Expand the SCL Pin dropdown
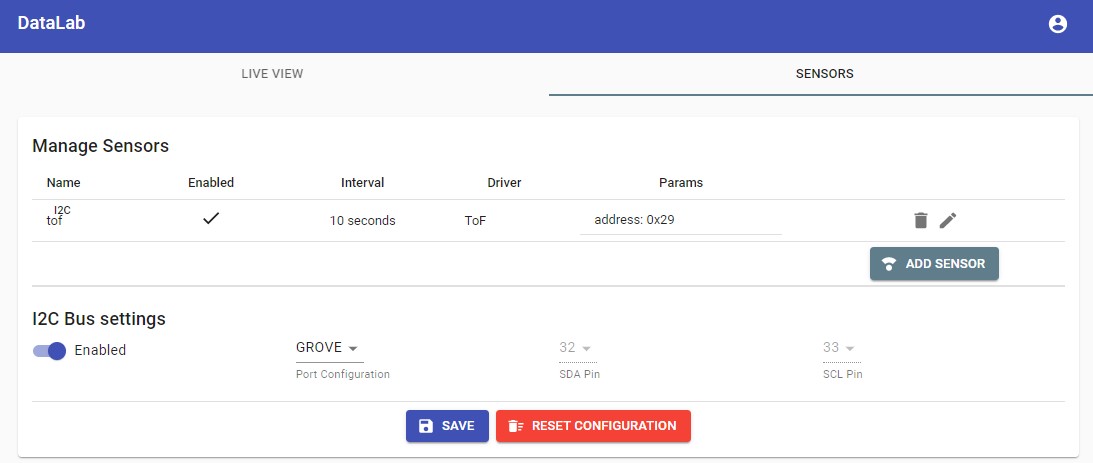 (x=838, y=348)
